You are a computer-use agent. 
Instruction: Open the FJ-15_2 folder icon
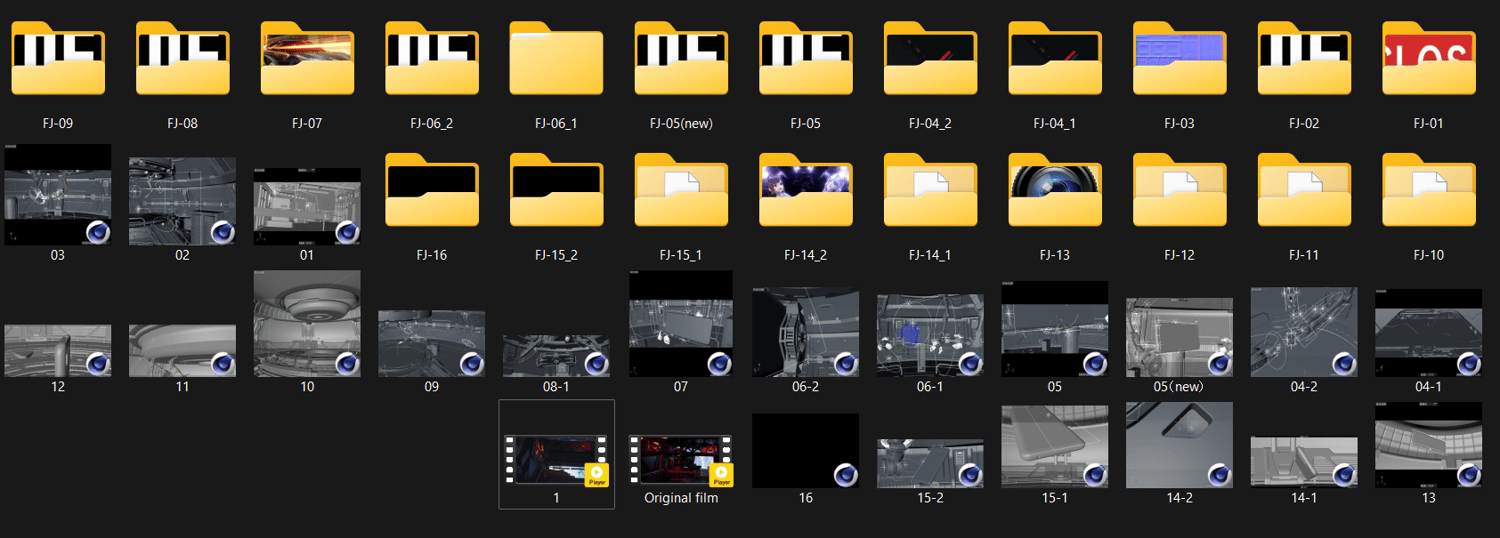pos(556,190)
